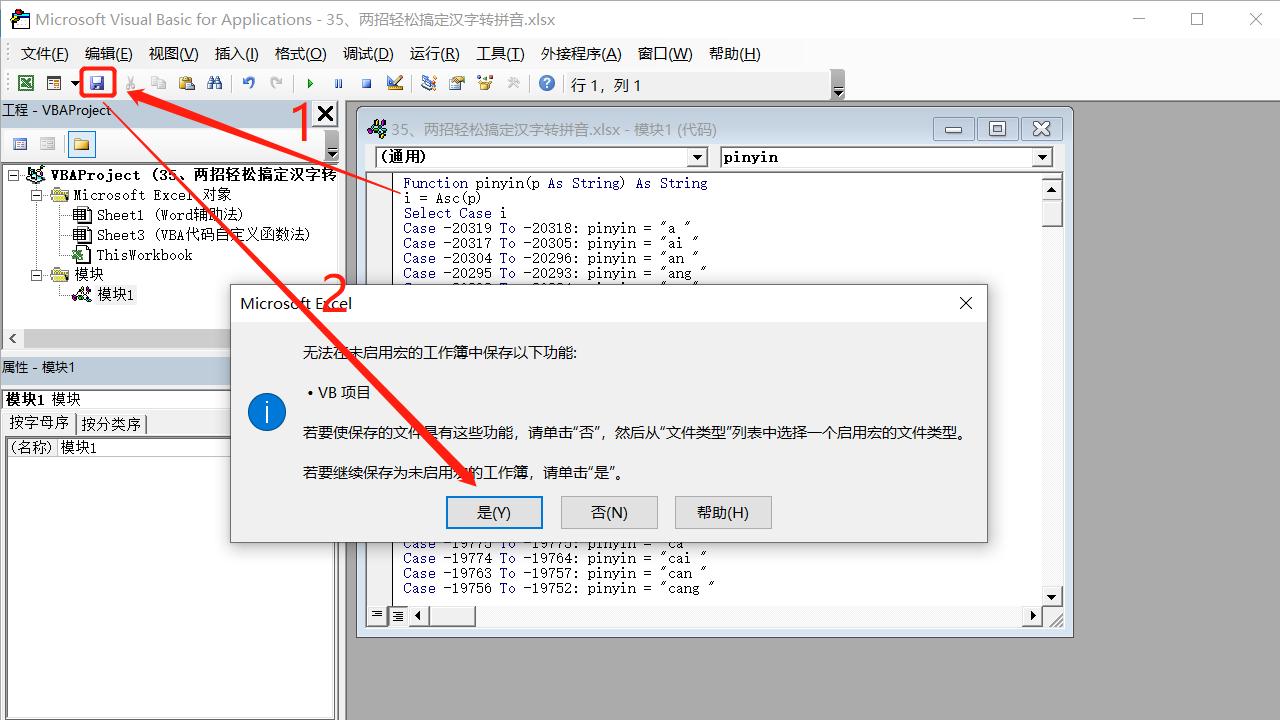Click Procedure View button in code window
The height and width of the screenshot is (720, 1280).
pos(378,615)
